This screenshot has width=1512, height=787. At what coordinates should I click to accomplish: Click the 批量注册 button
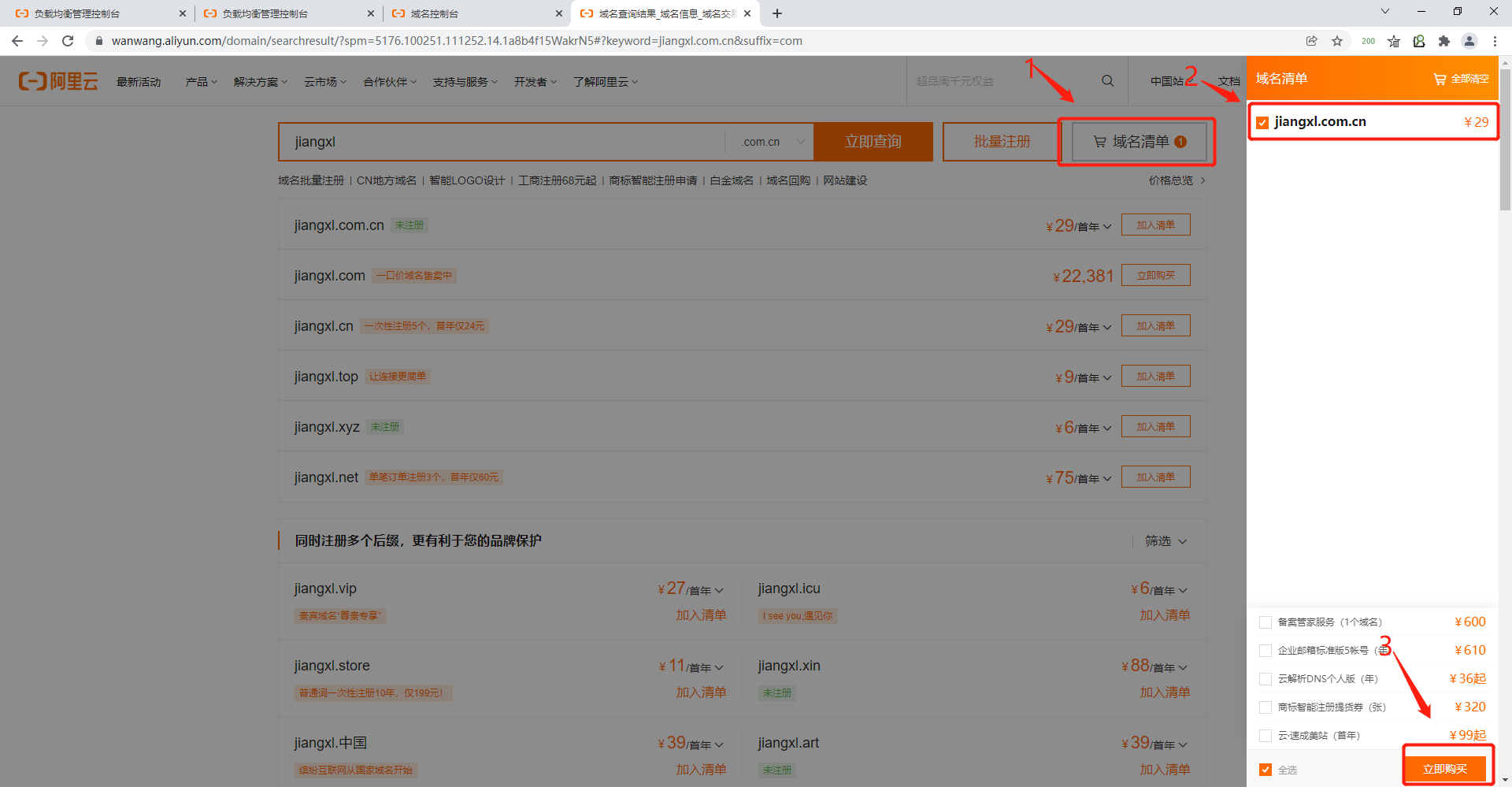coord(1002,142)
